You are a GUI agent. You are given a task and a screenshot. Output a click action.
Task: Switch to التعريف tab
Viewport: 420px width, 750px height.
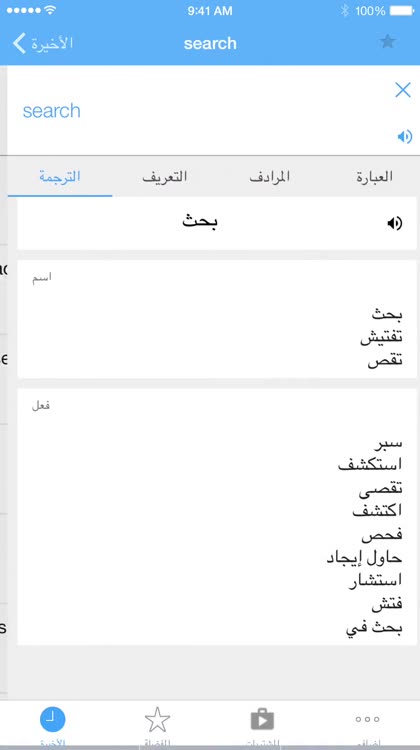(165, 176)
